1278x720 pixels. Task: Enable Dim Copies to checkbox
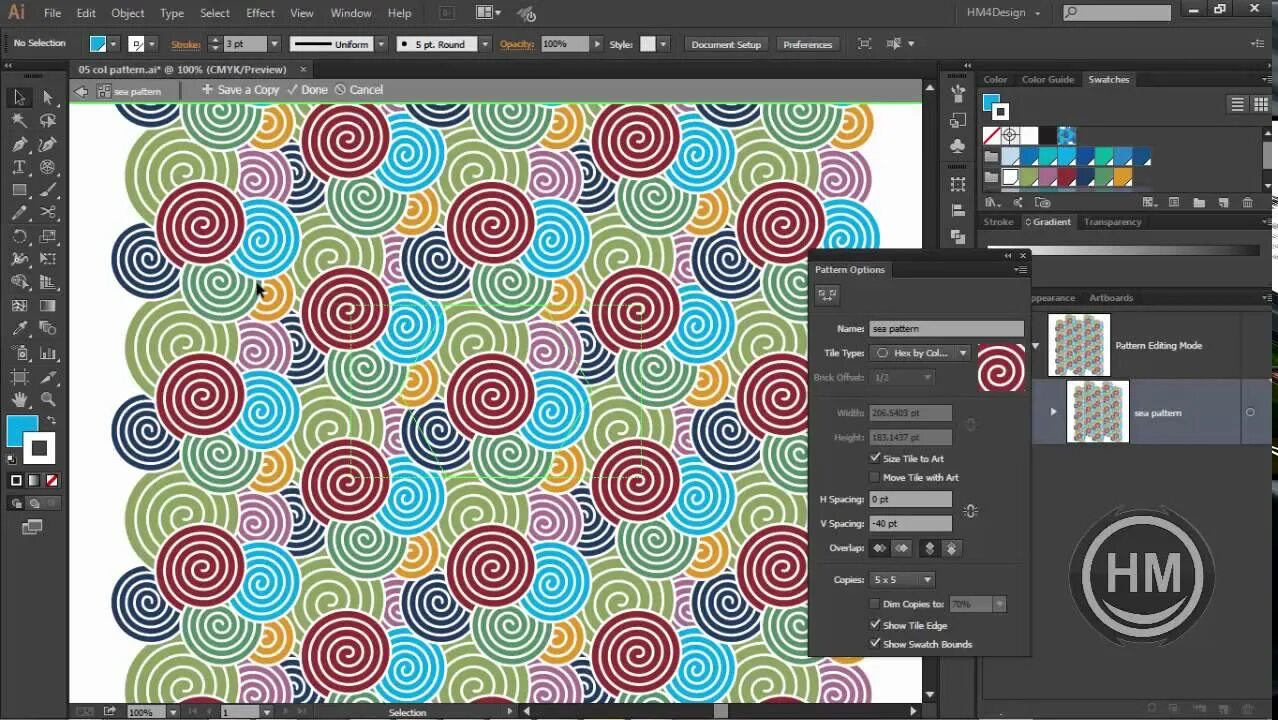pyautogui.click(x=875, y=604)
